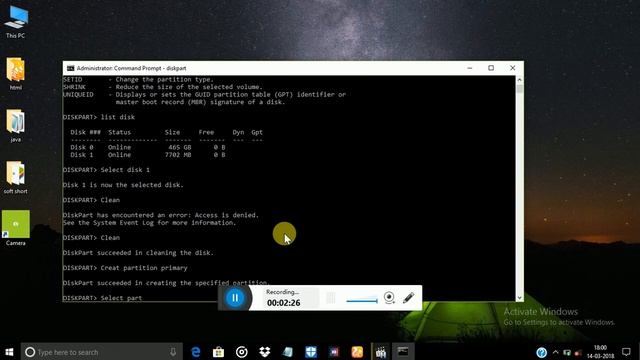This screenshot has height=360, width=640.
Task: Click the 'DISKPART> Select disk 1' line
Action: (x=107, y=170)
